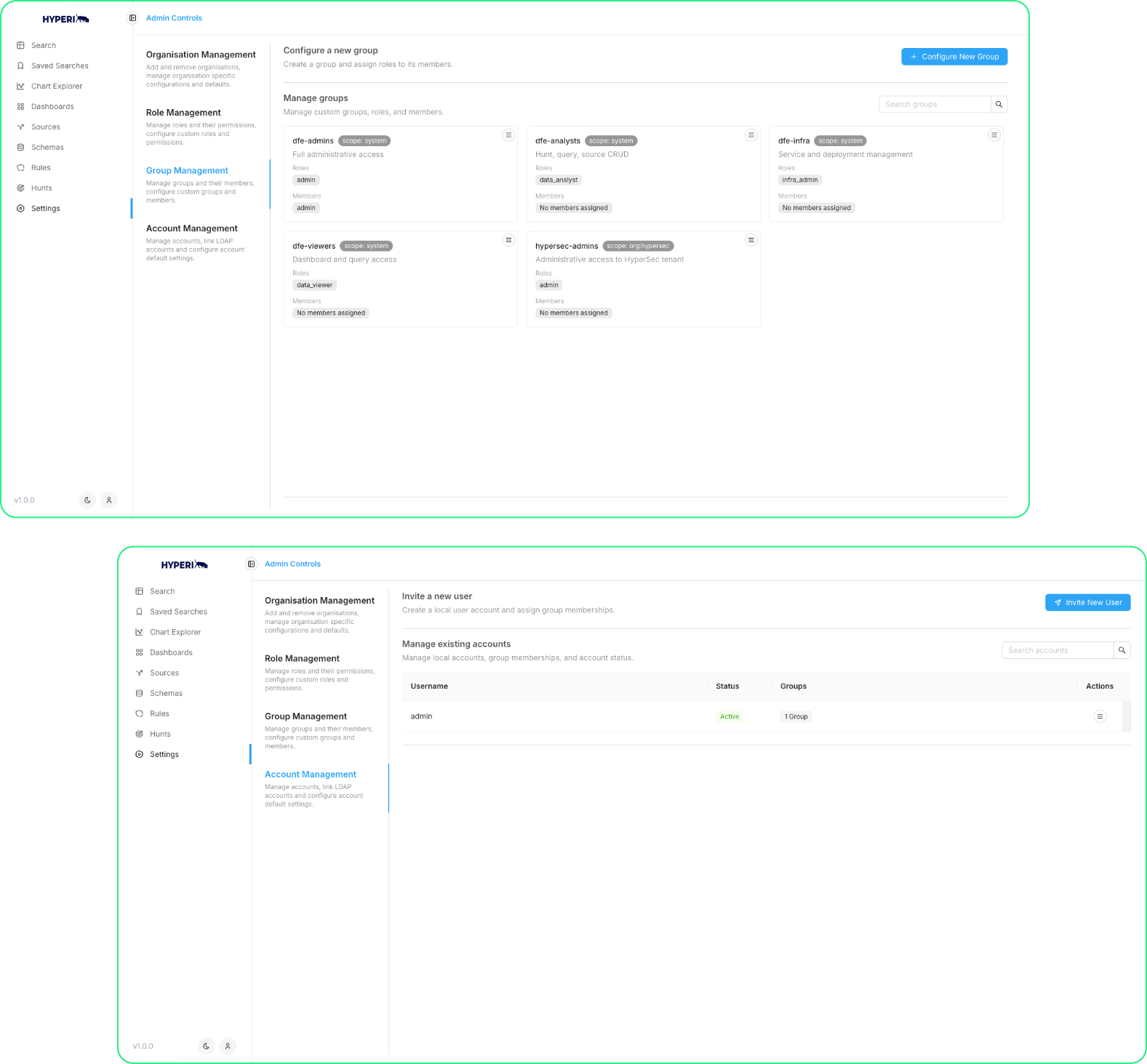Toggle dark mode in Account Management window
The image size is (1147, 1064).
pyautogui.click(x=206, y=1046)
